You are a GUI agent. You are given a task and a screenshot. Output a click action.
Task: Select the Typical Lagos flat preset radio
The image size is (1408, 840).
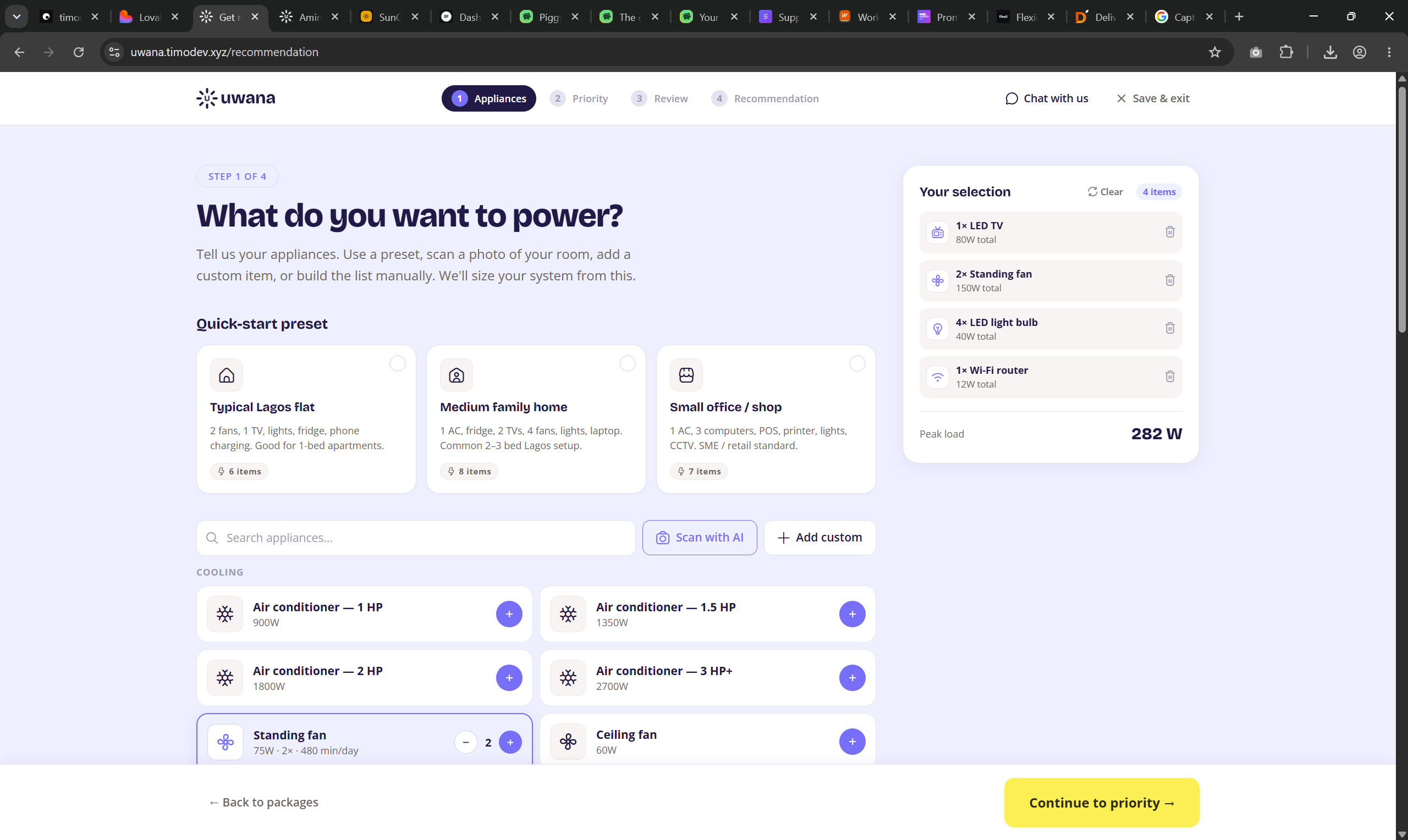point(398,363)
